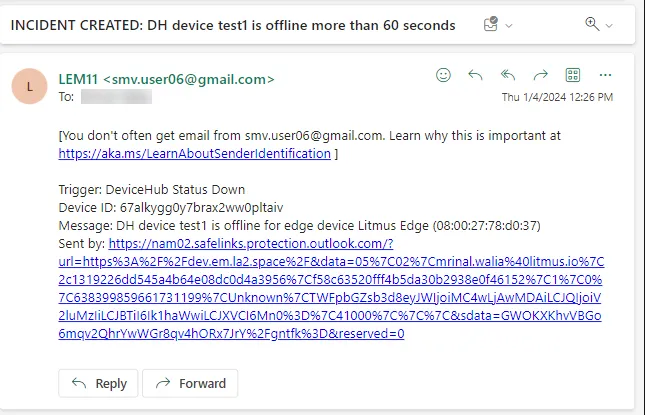This screenshot has height=415, width=645.
Task: Click the date Thu 1/4/2024 12:26 PM
Action: (x=557, y=97)
